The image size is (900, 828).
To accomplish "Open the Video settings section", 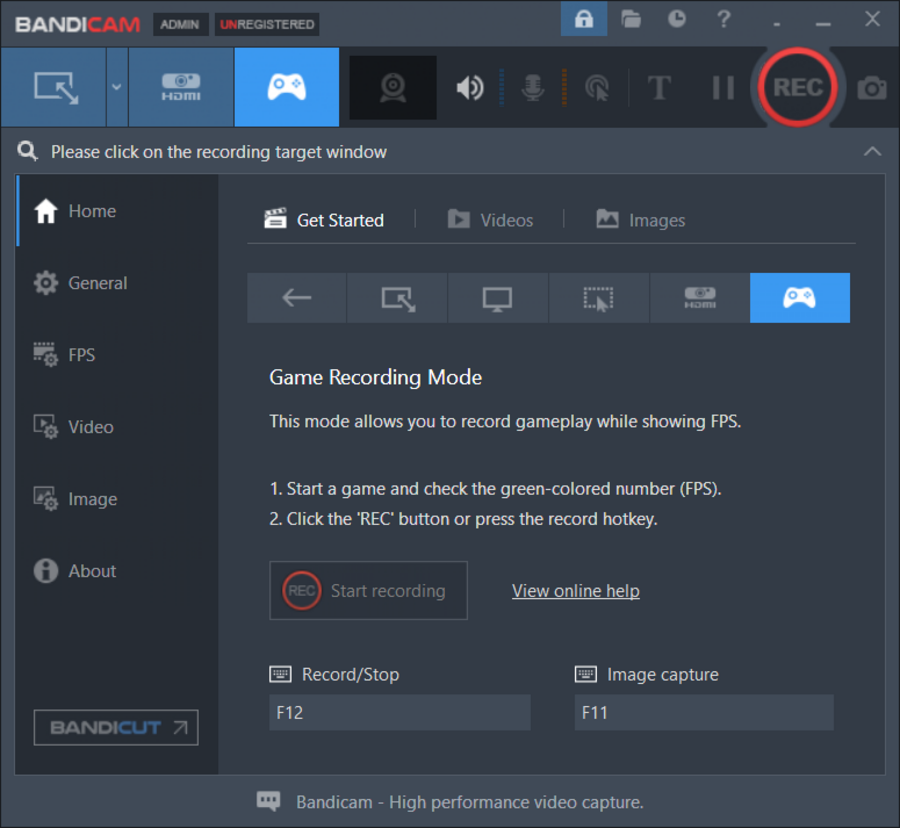I will click(117, 427).
